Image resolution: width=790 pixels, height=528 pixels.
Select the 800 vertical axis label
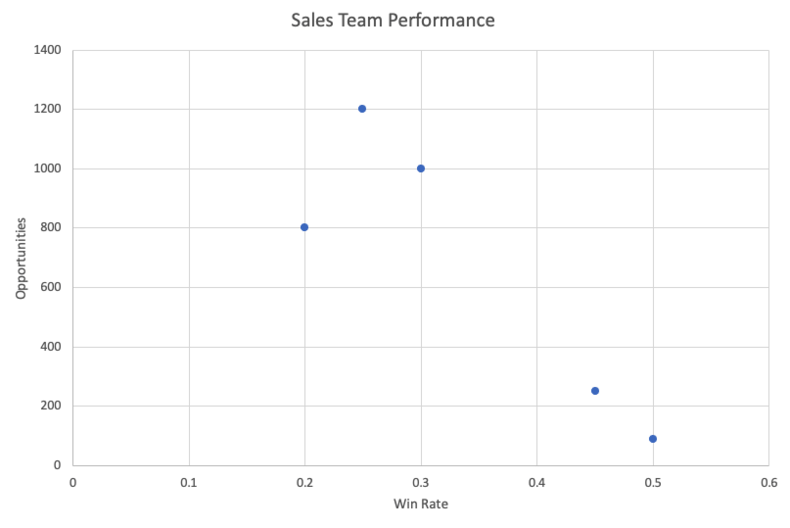click(x=50, y=228)
